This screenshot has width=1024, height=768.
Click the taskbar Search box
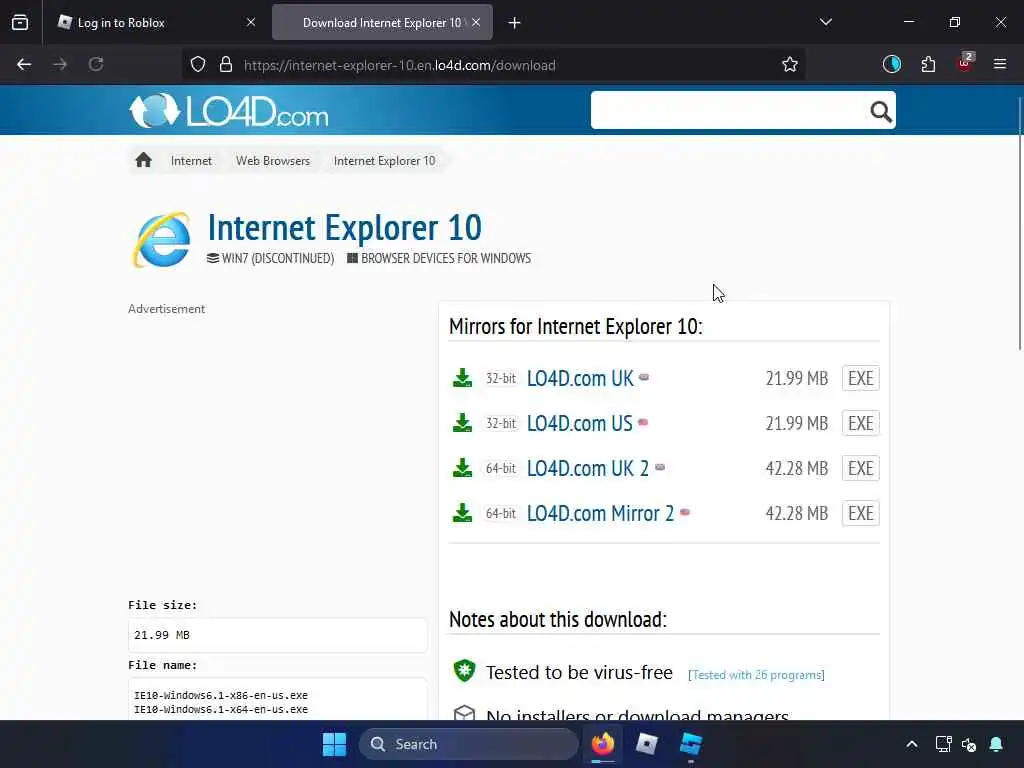469,744
